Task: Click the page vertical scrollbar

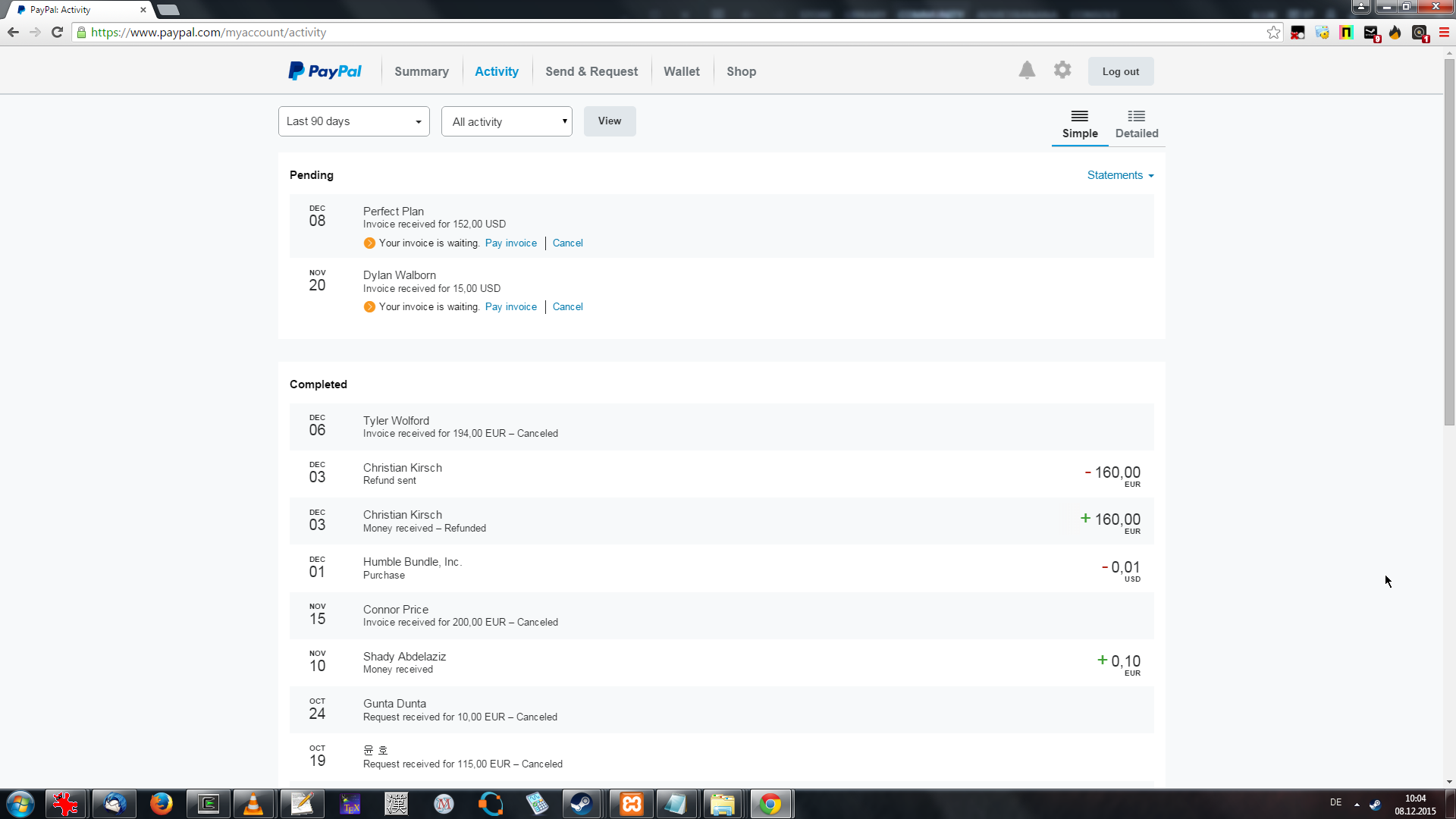Action: [1449, 243]
